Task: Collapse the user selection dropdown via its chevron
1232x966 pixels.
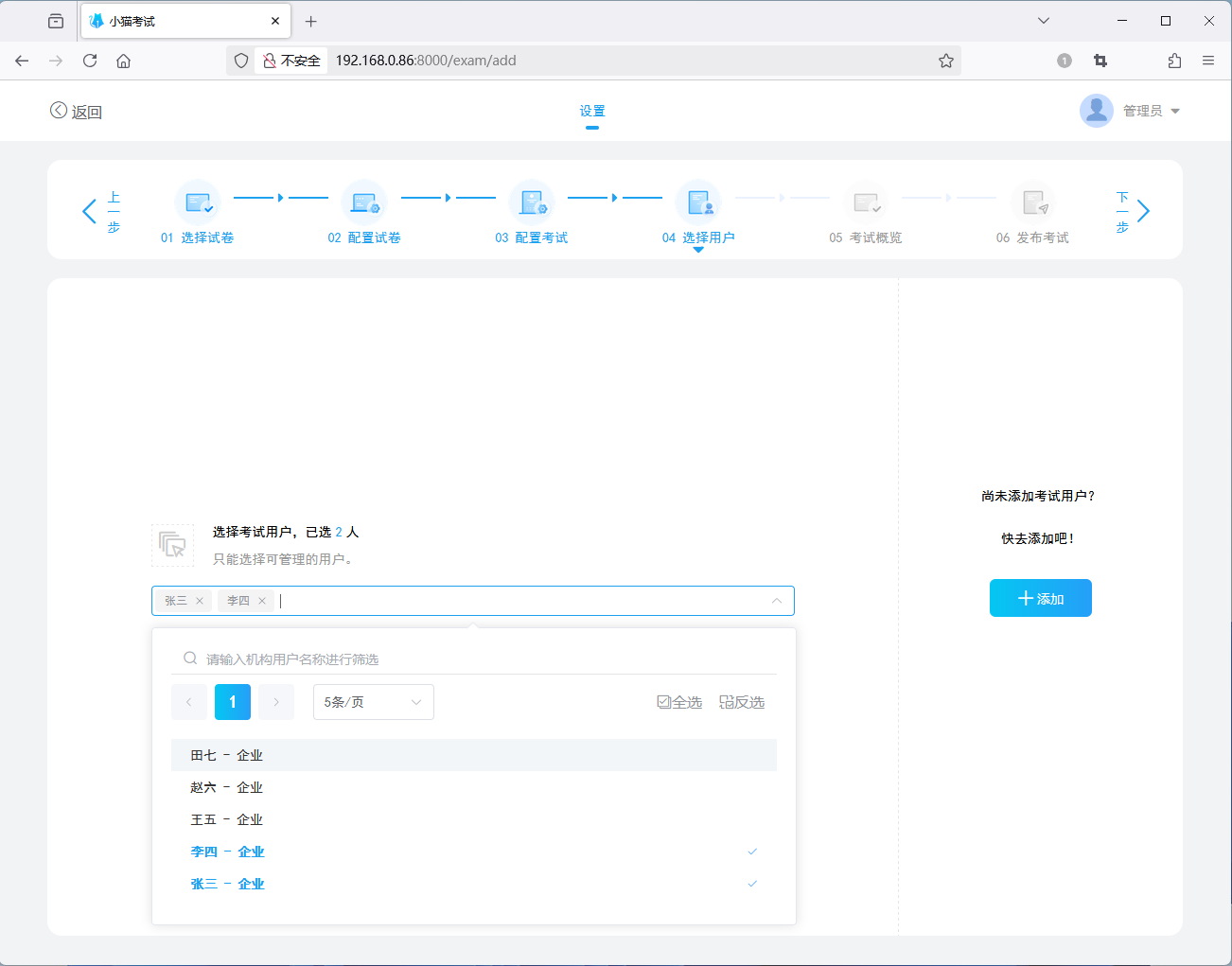Action: 776,600
